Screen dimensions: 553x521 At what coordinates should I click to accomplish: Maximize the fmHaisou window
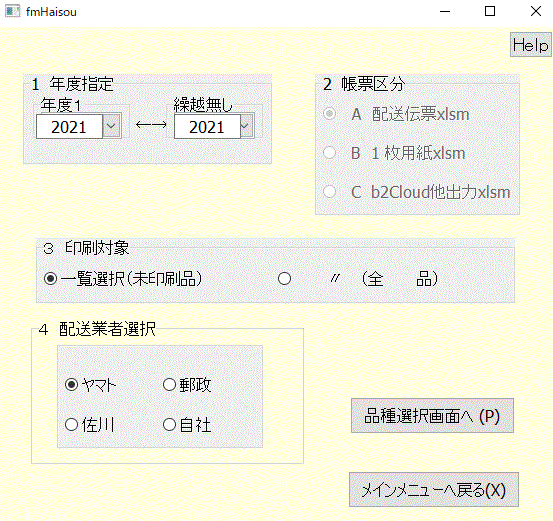pyautogui.click(x=490, y=11)
